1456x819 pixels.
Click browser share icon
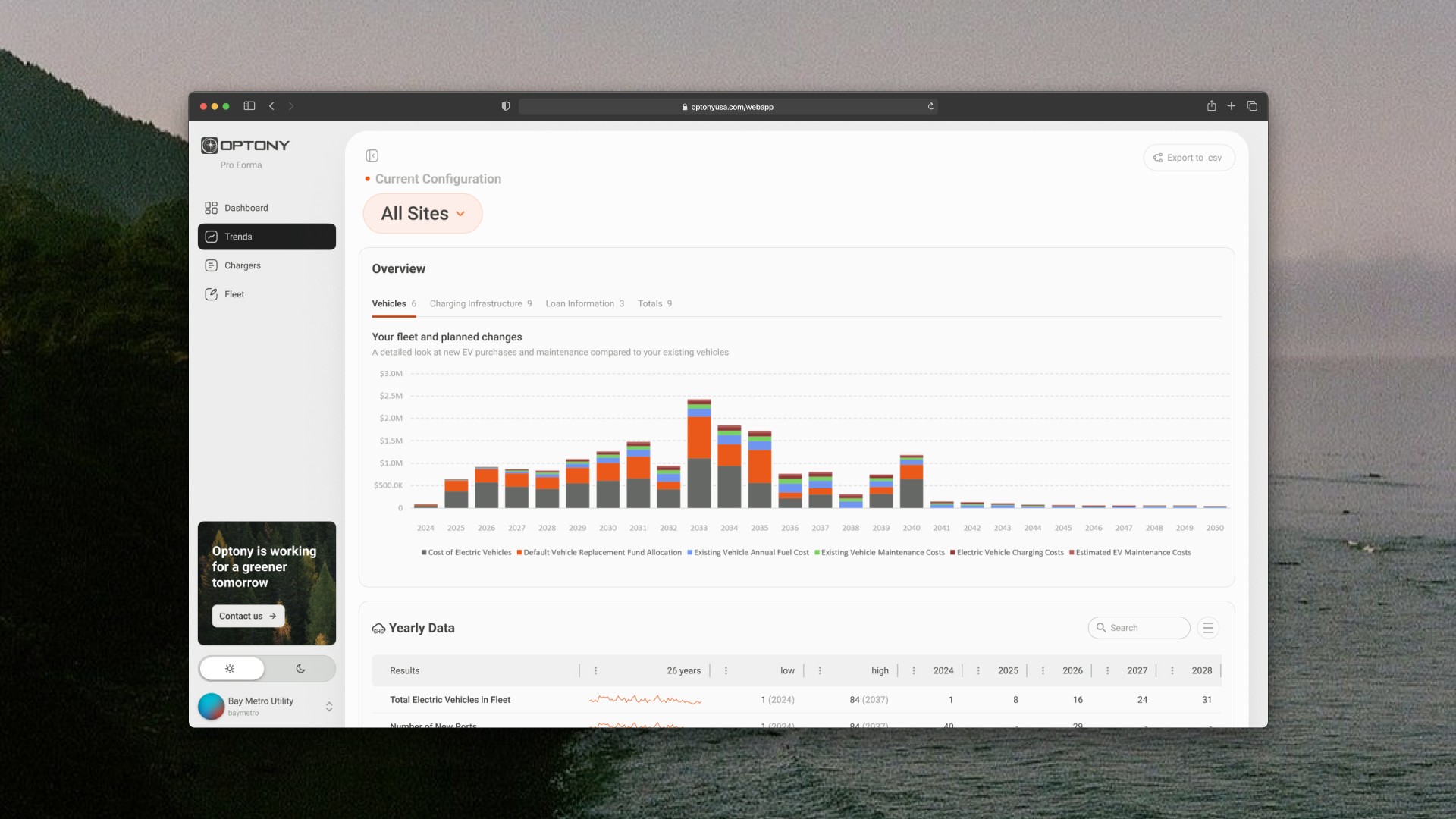[x=1211, y=106]
